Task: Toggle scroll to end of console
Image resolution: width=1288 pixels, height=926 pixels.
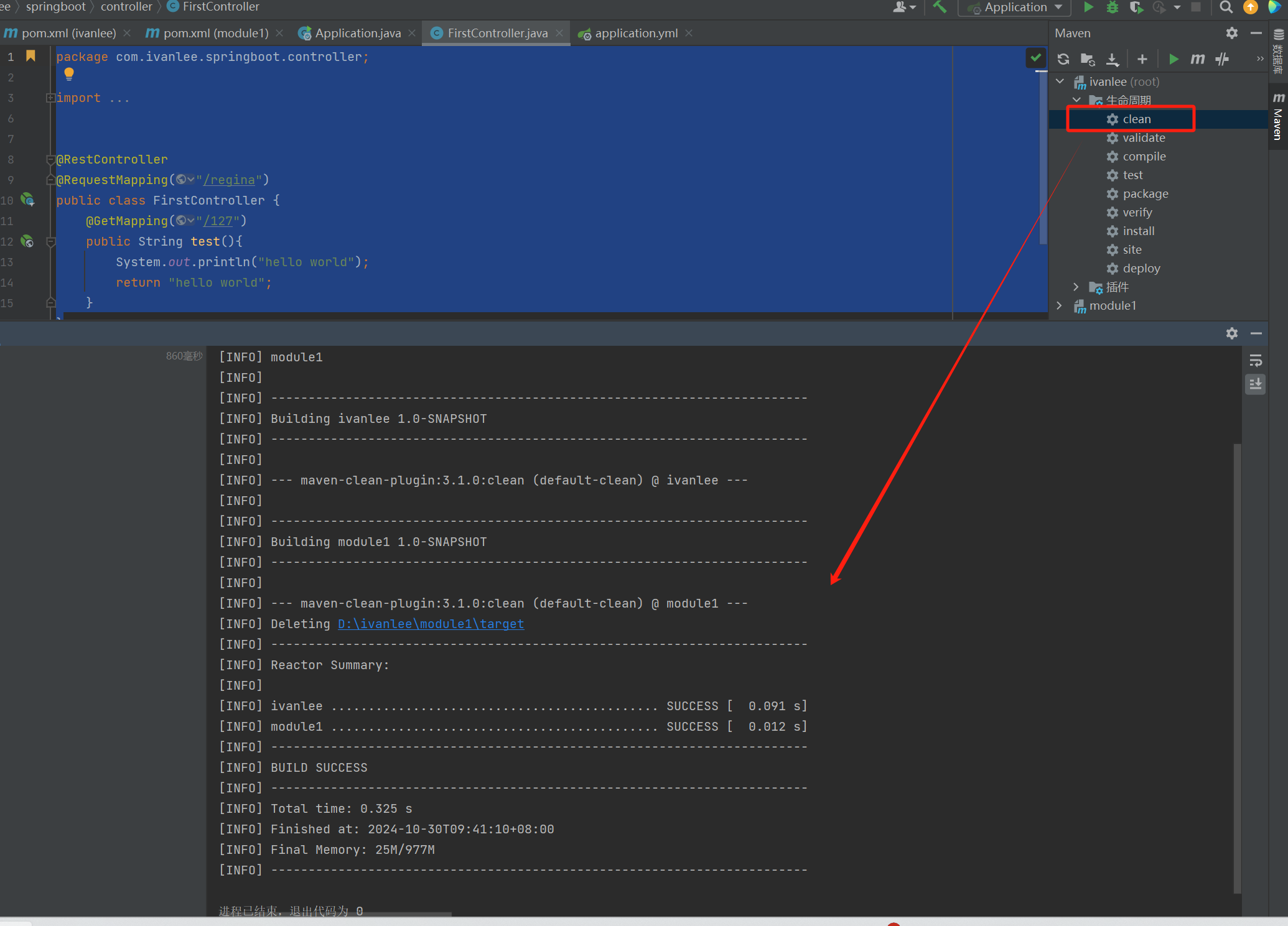Action: [1256, 384]
